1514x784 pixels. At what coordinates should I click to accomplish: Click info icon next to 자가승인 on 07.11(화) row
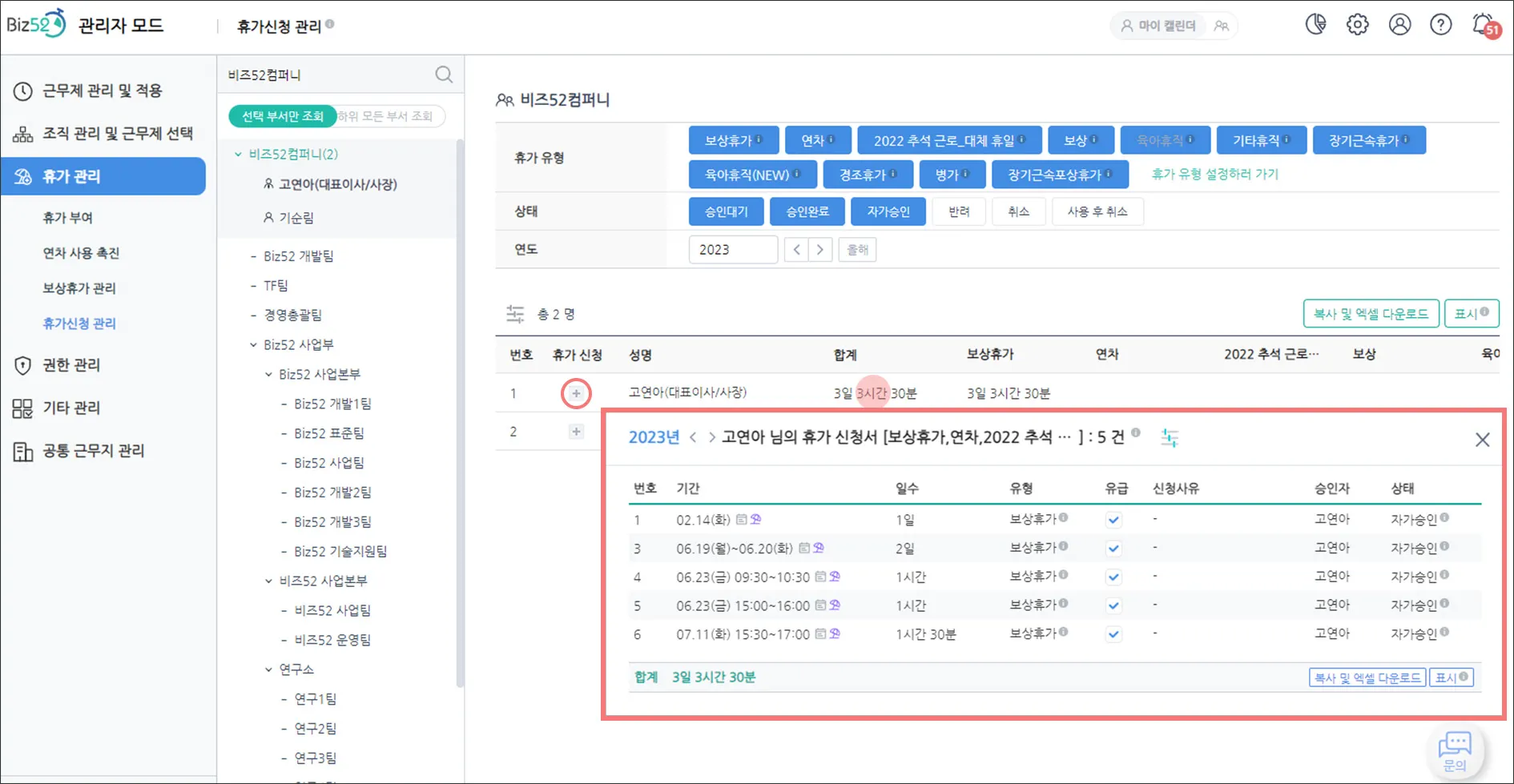click(x=1444, y=632)
